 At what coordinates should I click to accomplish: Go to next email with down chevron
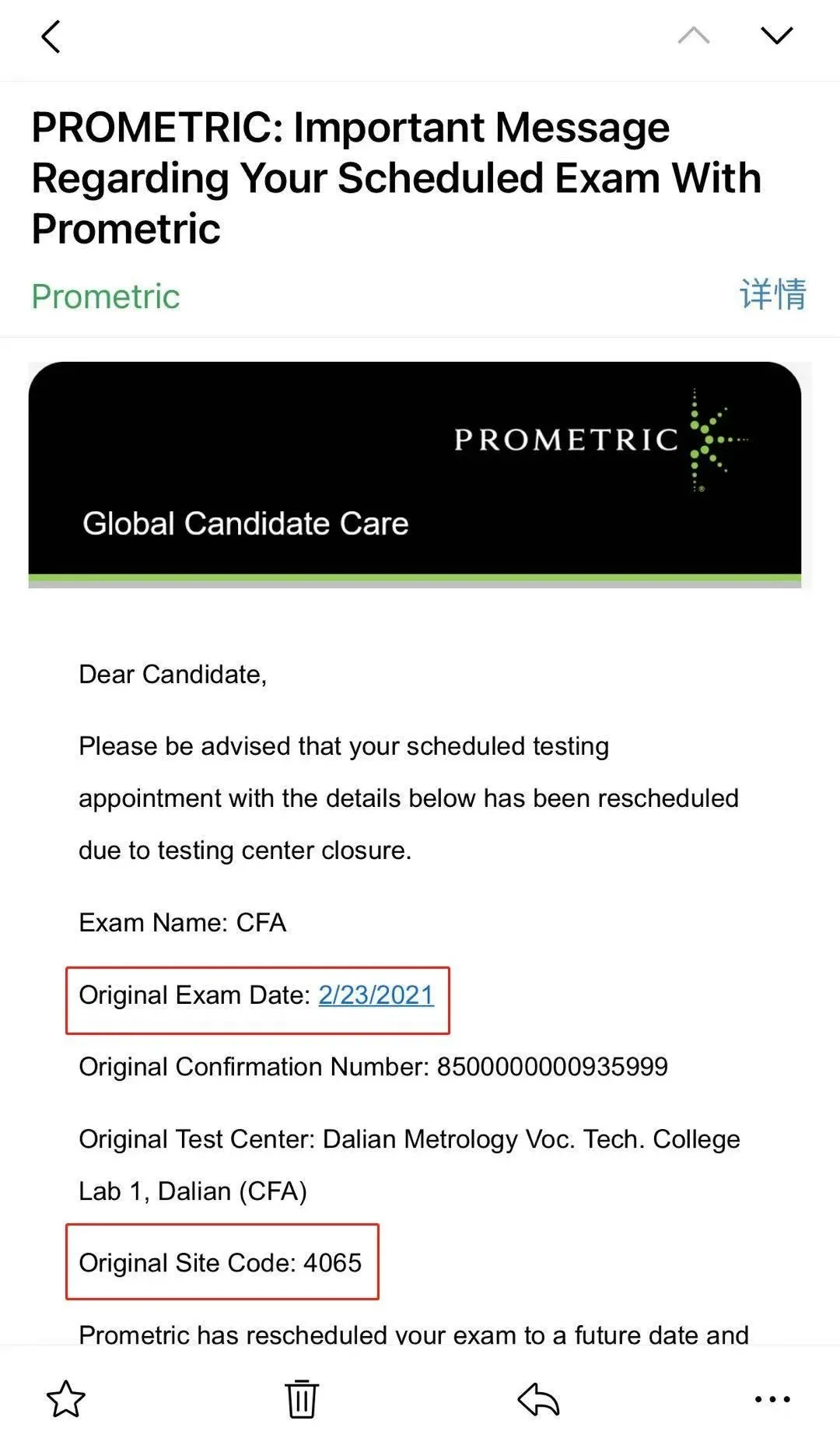(776, 35)
